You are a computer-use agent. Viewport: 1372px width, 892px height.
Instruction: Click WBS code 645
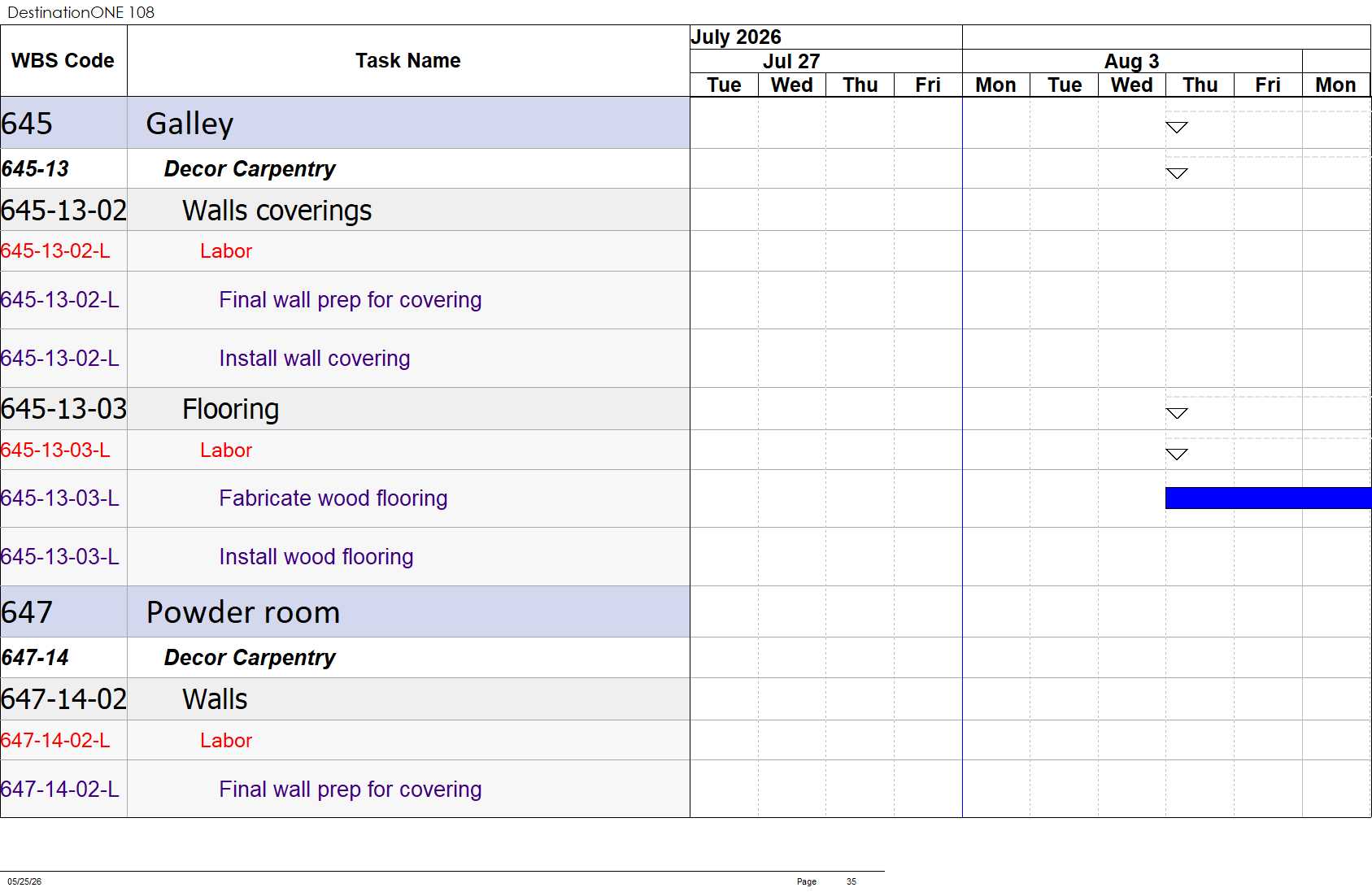click(x=27, y=124)
